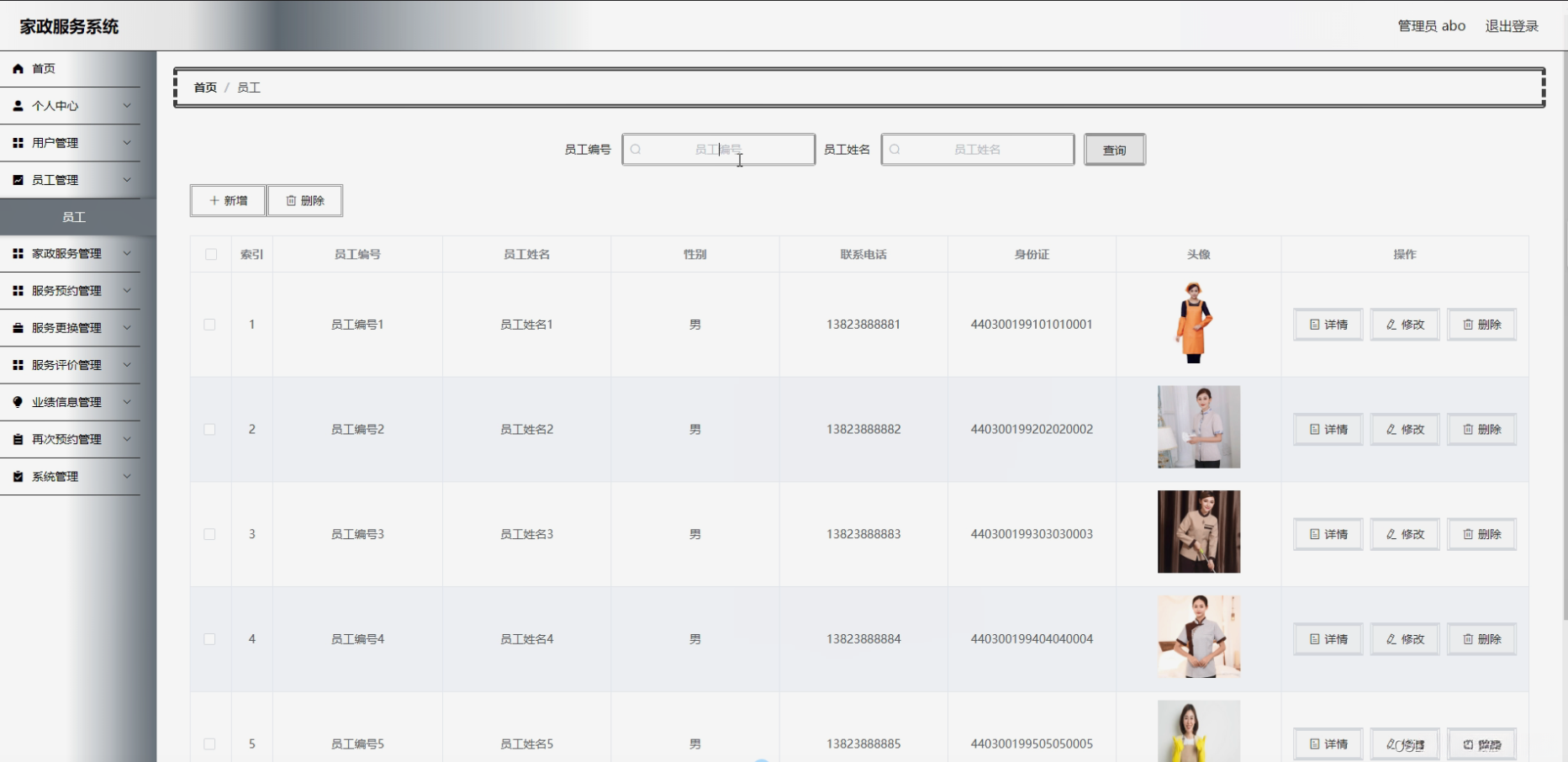Screen dimensions: 1568x762
Task: Expand the 服务预约管理 menu chevron
Action: tap(127, 290)
